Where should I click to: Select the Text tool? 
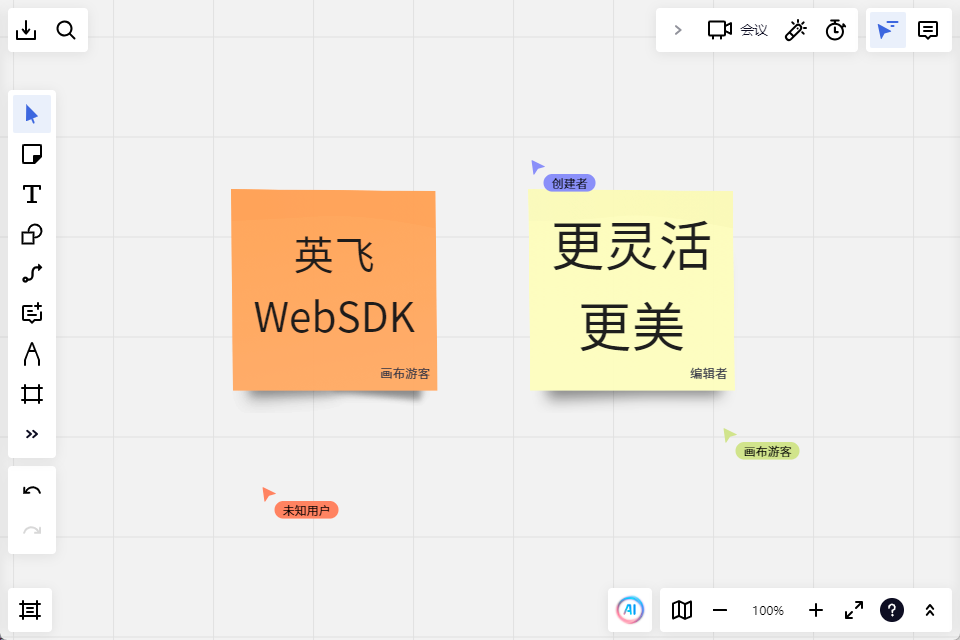coord(32,194)
